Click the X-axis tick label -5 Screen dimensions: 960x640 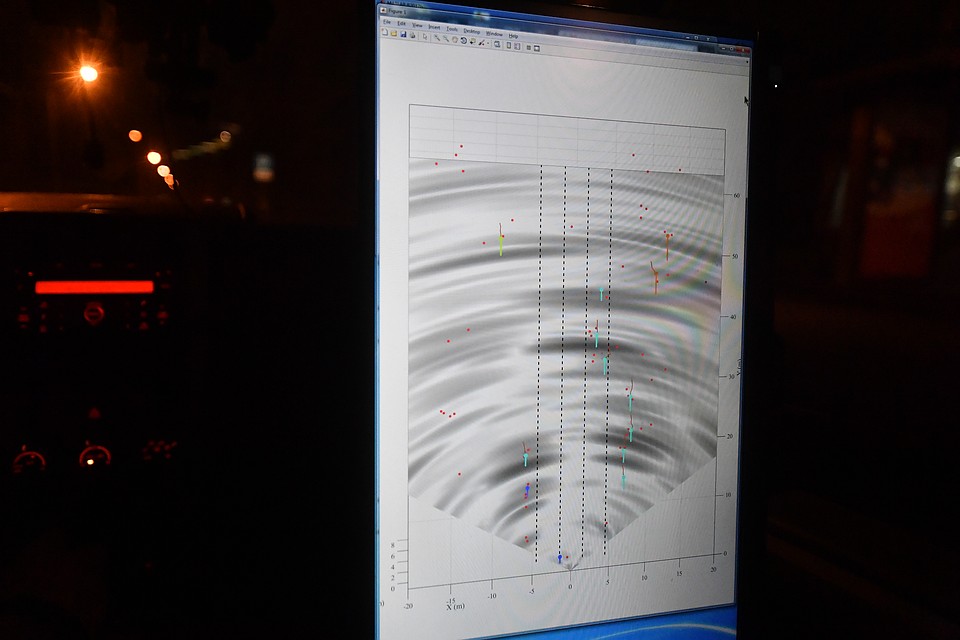(x=531, y=591)
